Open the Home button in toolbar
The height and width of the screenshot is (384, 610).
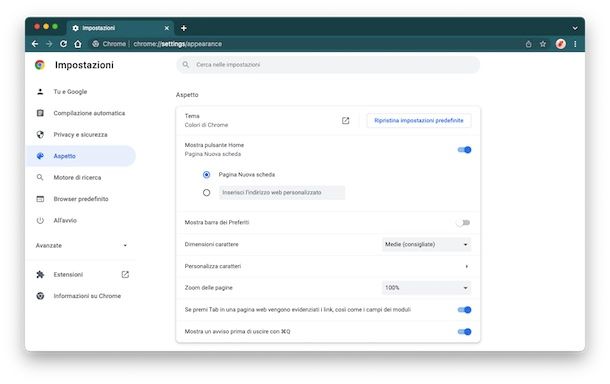click(78, 44)
